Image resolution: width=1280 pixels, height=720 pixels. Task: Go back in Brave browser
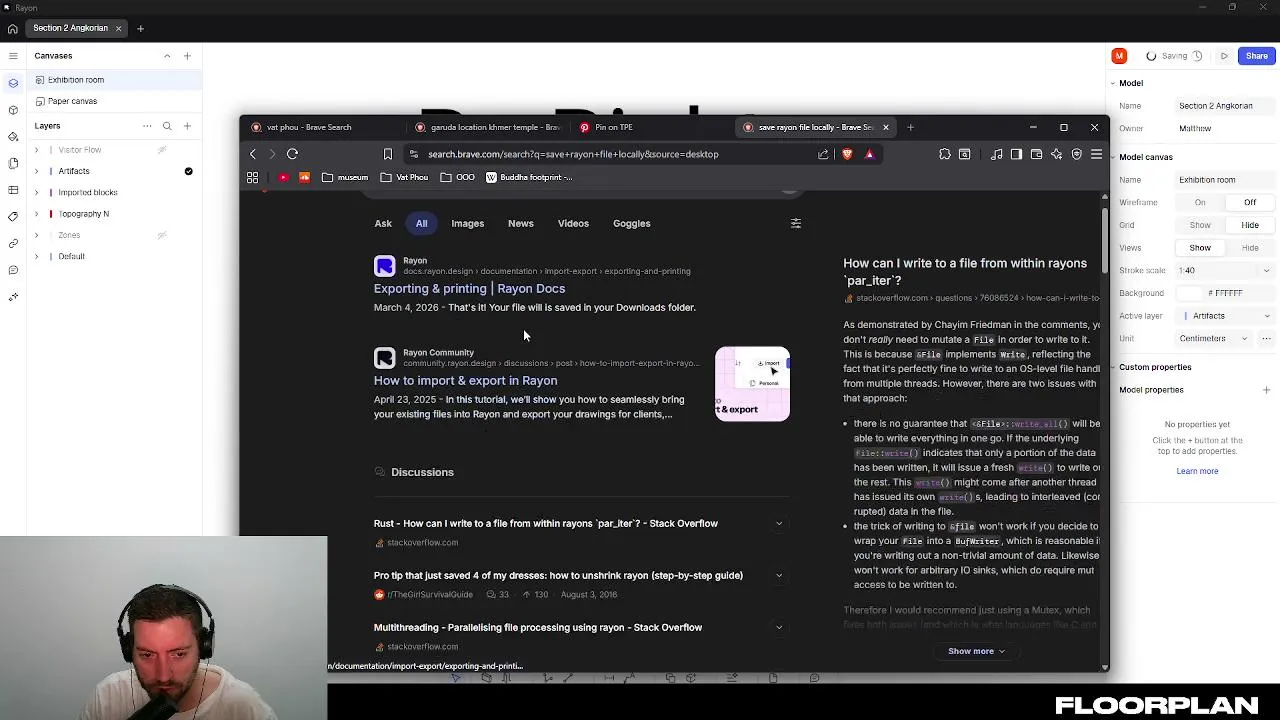(x=253, y=154)
